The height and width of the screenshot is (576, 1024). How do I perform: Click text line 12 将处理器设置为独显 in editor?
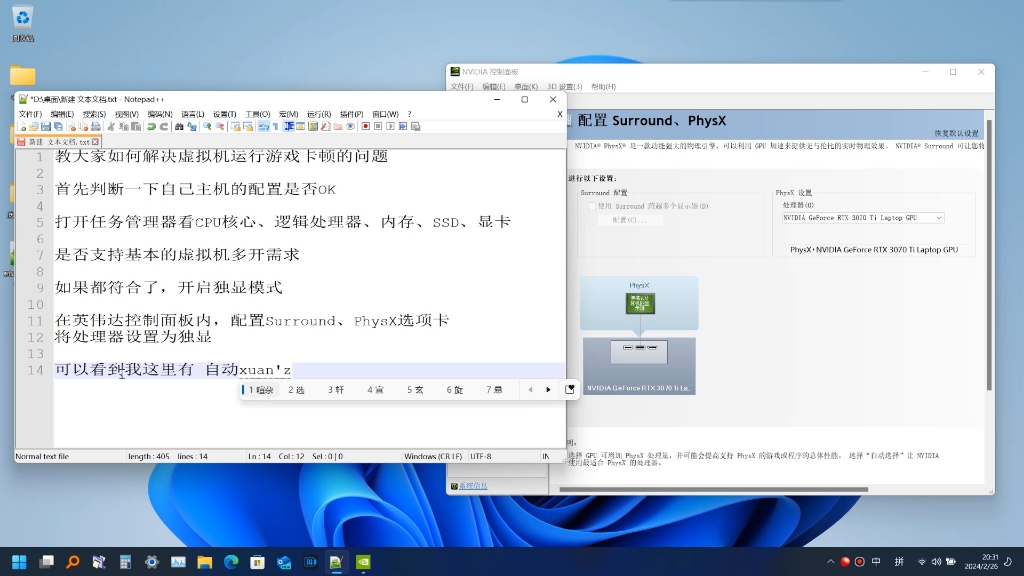133,337
